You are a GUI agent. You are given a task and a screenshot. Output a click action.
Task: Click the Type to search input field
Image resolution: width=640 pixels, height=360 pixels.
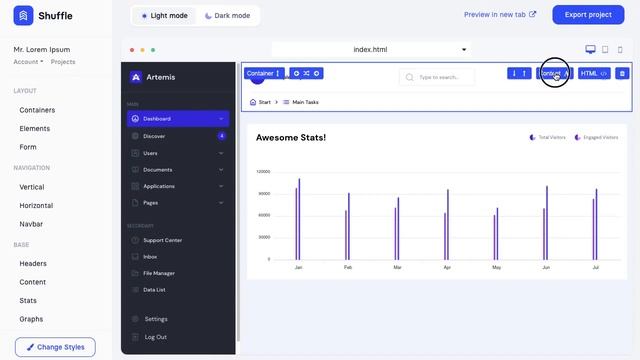point(437,77)
